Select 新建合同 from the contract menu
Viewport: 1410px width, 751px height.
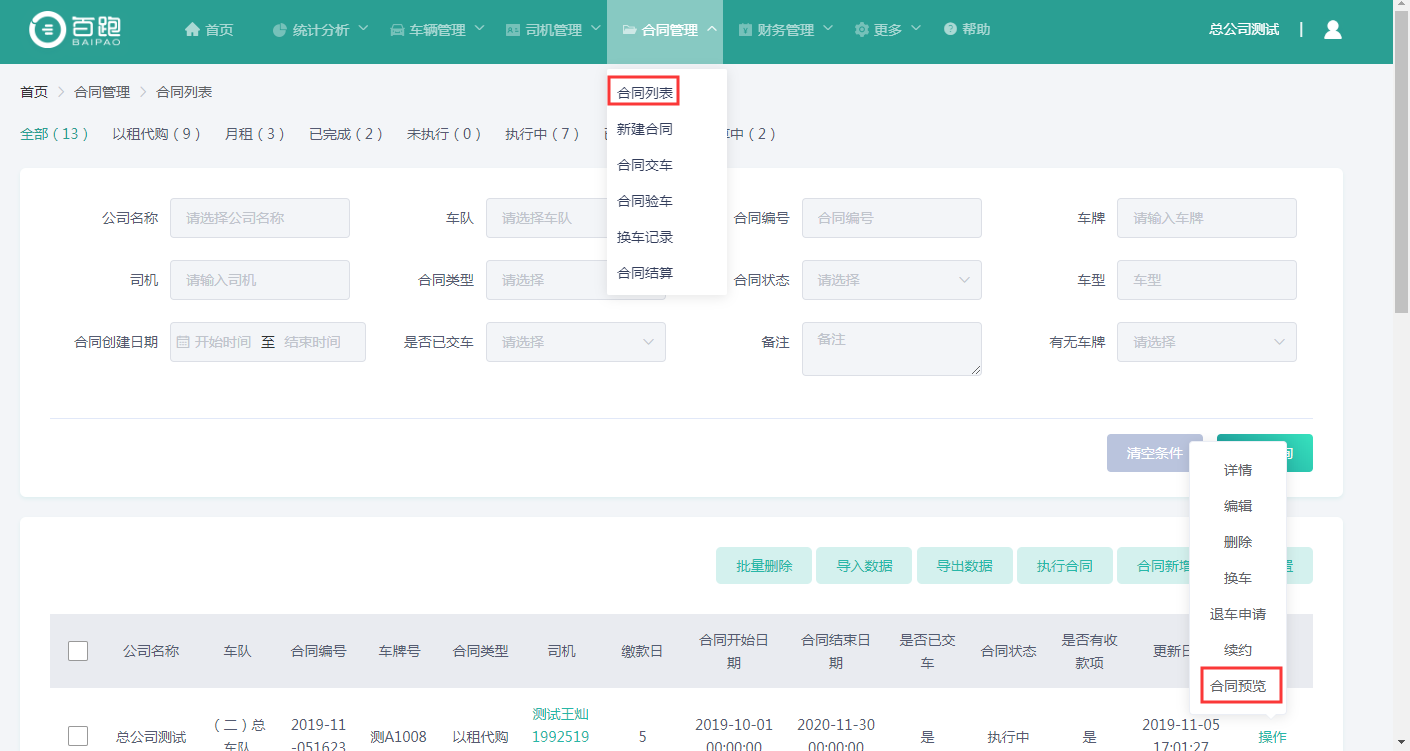645,129
